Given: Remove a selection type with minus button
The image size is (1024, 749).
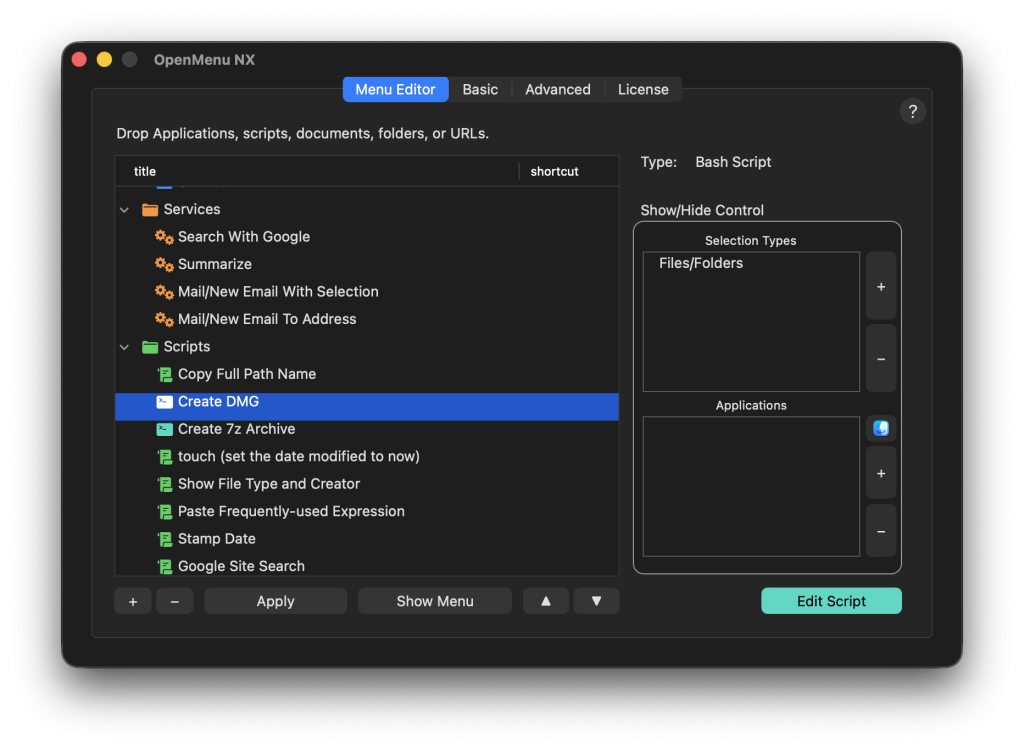Looking at the screenshot, I should (881, 359).
